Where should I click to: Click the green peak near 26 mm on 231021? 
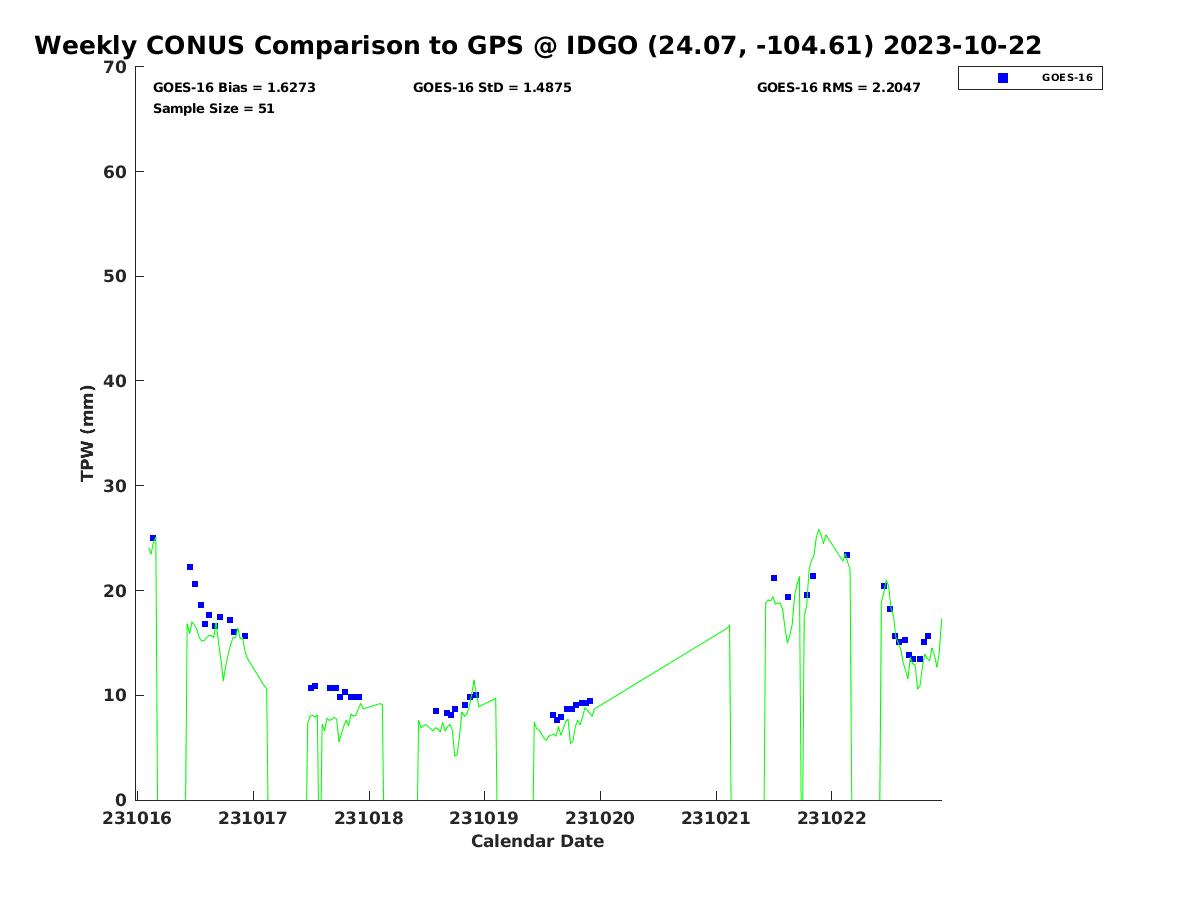819,530
